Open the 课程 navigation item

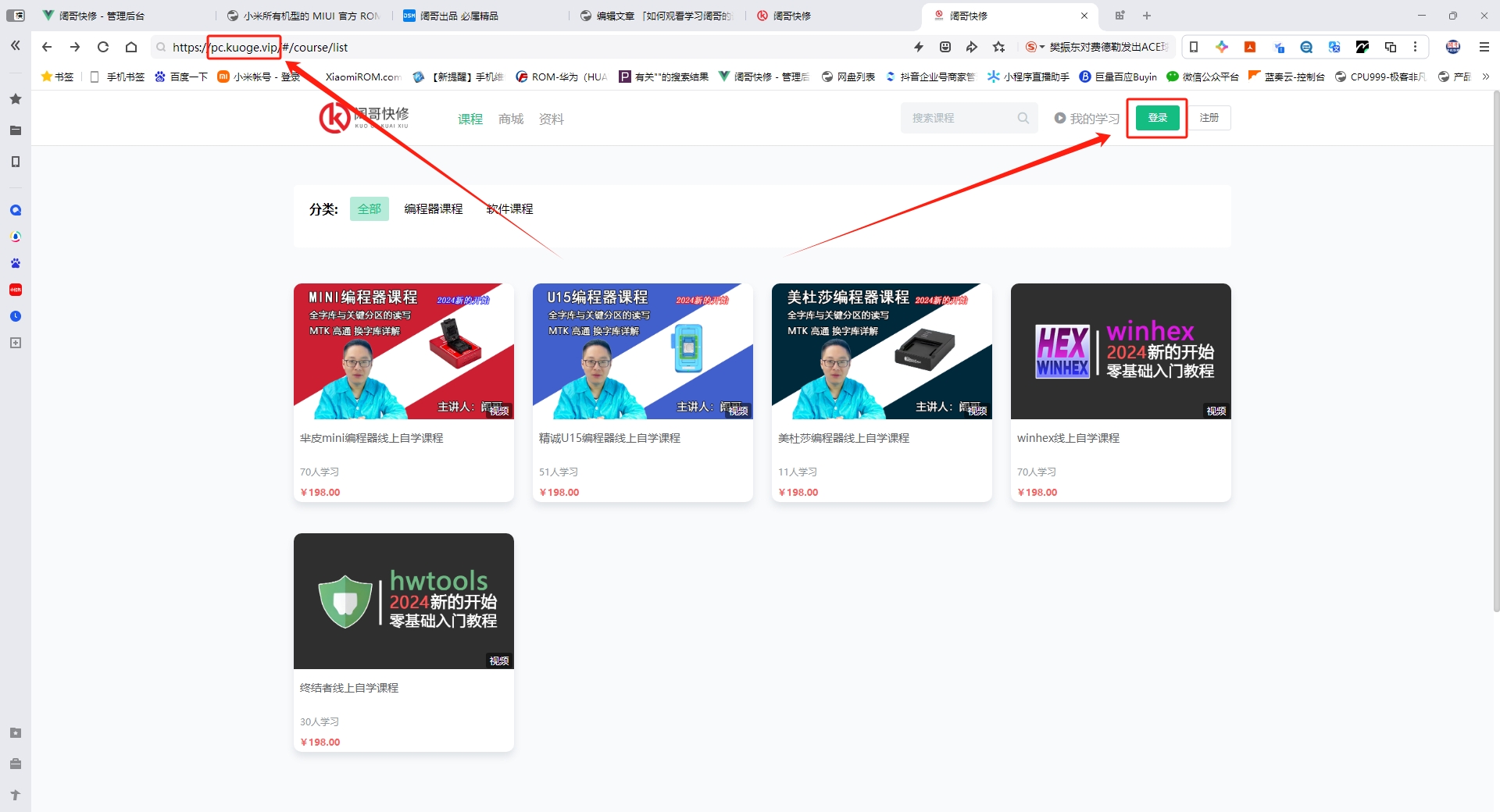pyautogui.click(x=470, y=119)
